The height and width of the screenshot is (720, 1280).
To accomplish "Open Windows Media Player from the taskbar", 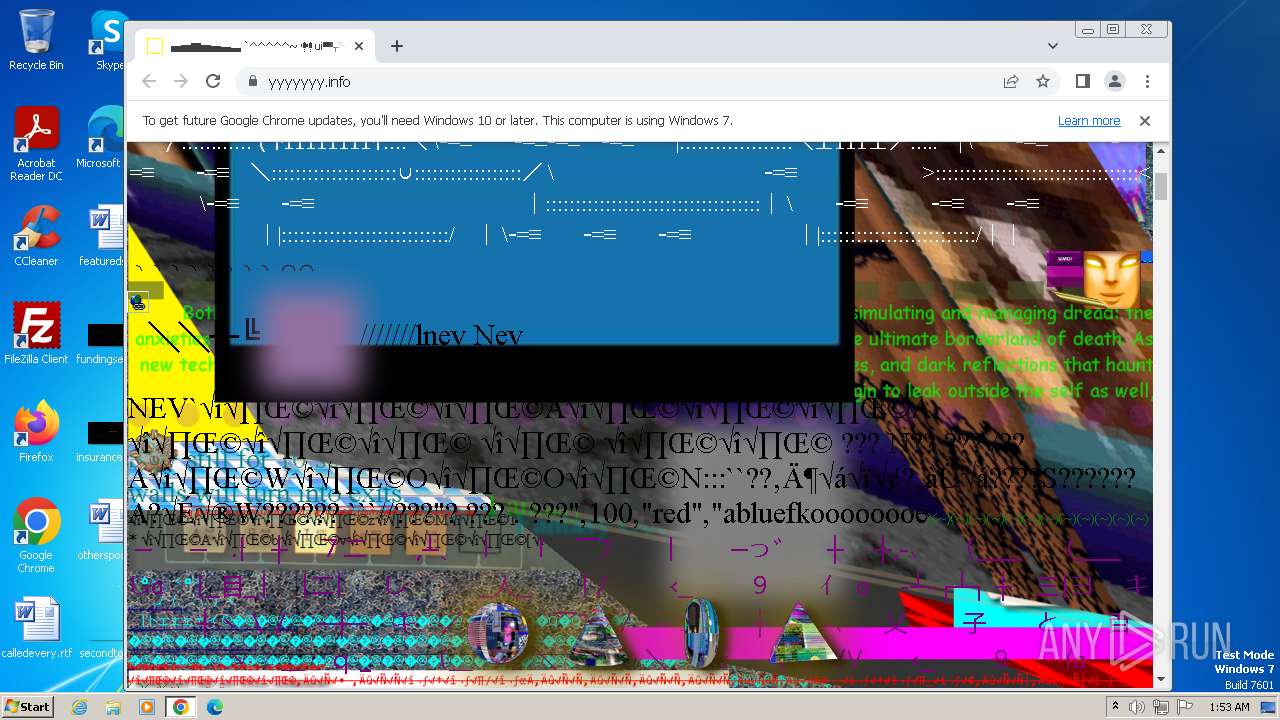I will tap(147, 707).
